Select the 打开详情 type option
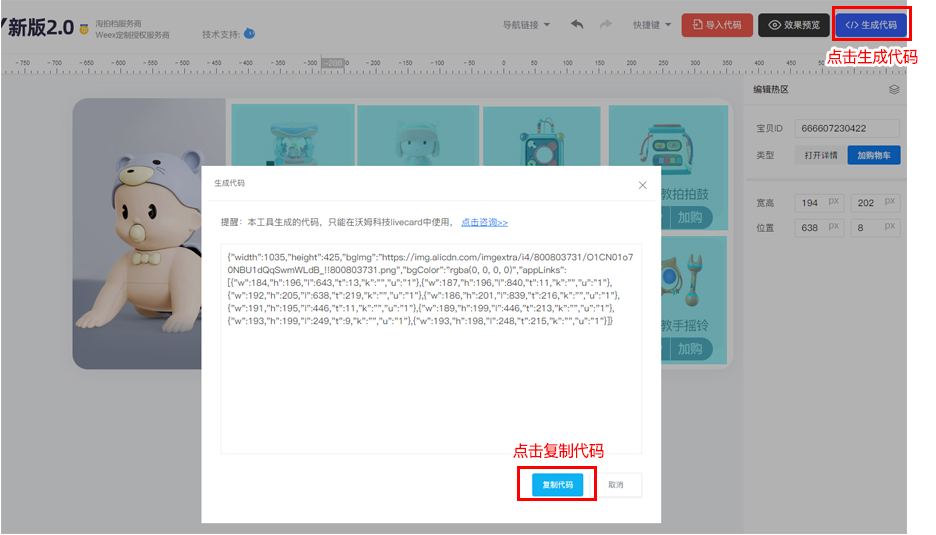This screenshot has height=535, width=936. (821, 155)
